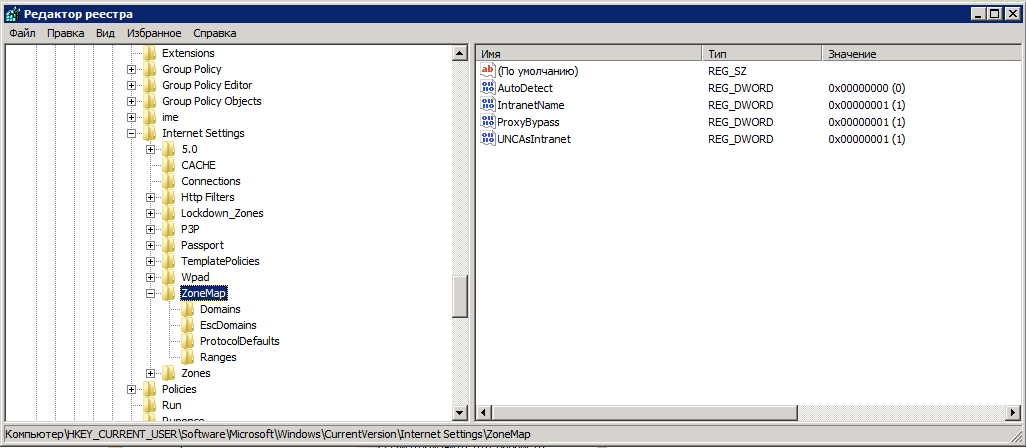Select the AutoDetect value name
Image resolution: width=1026 pixels, height=448 pixels.
(x=525, y=88)
